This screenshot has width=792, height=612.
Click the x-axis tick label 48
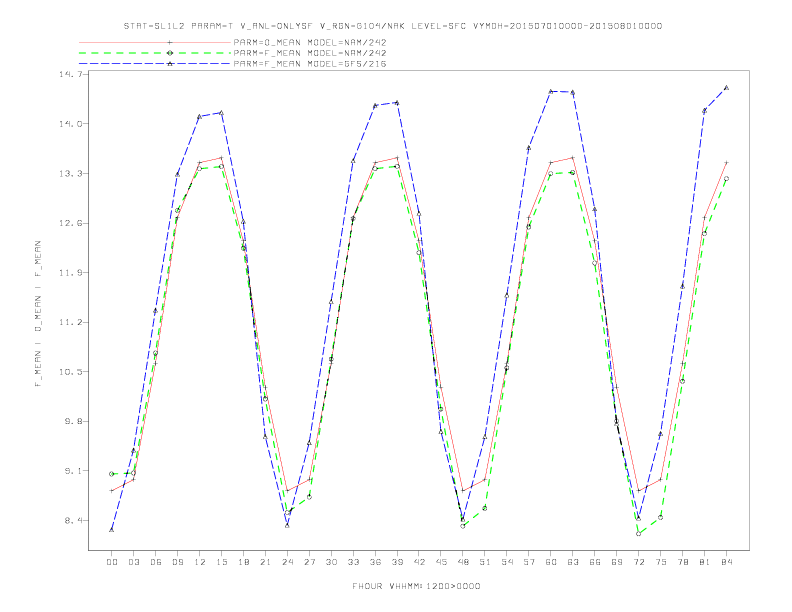click(x=463, y=562)
